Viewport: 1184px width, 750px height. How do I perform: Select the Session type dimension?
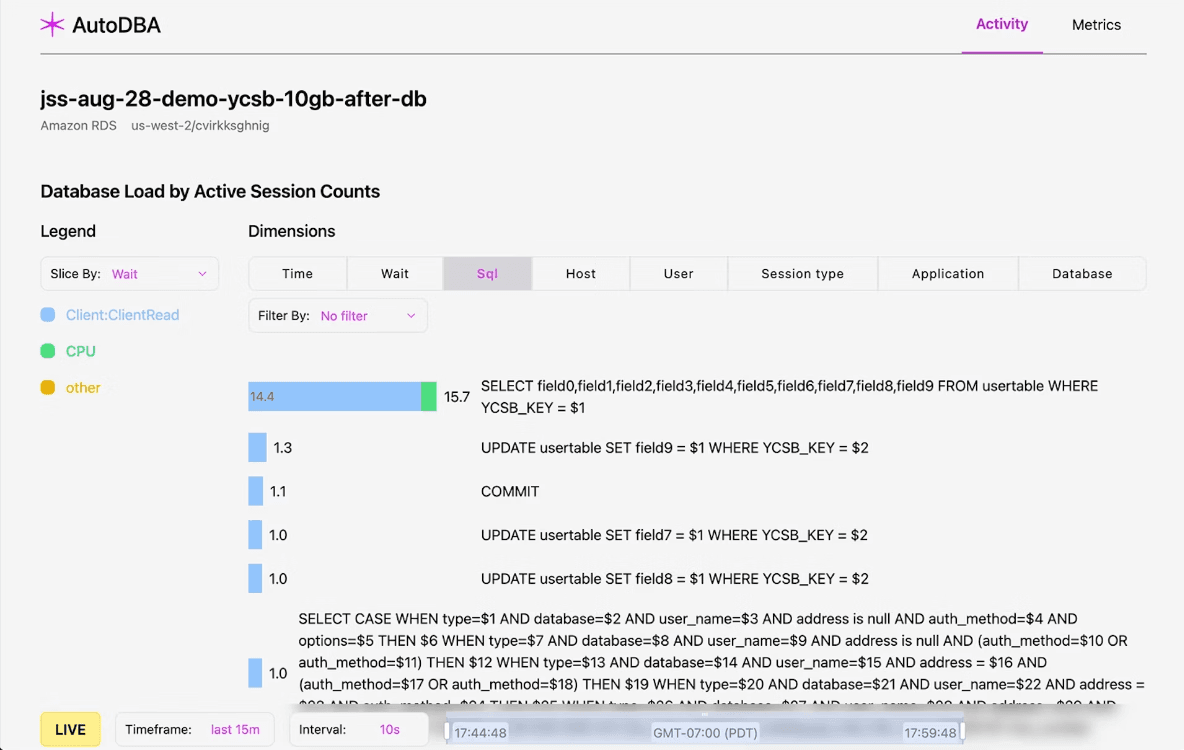tap(802, 274)
